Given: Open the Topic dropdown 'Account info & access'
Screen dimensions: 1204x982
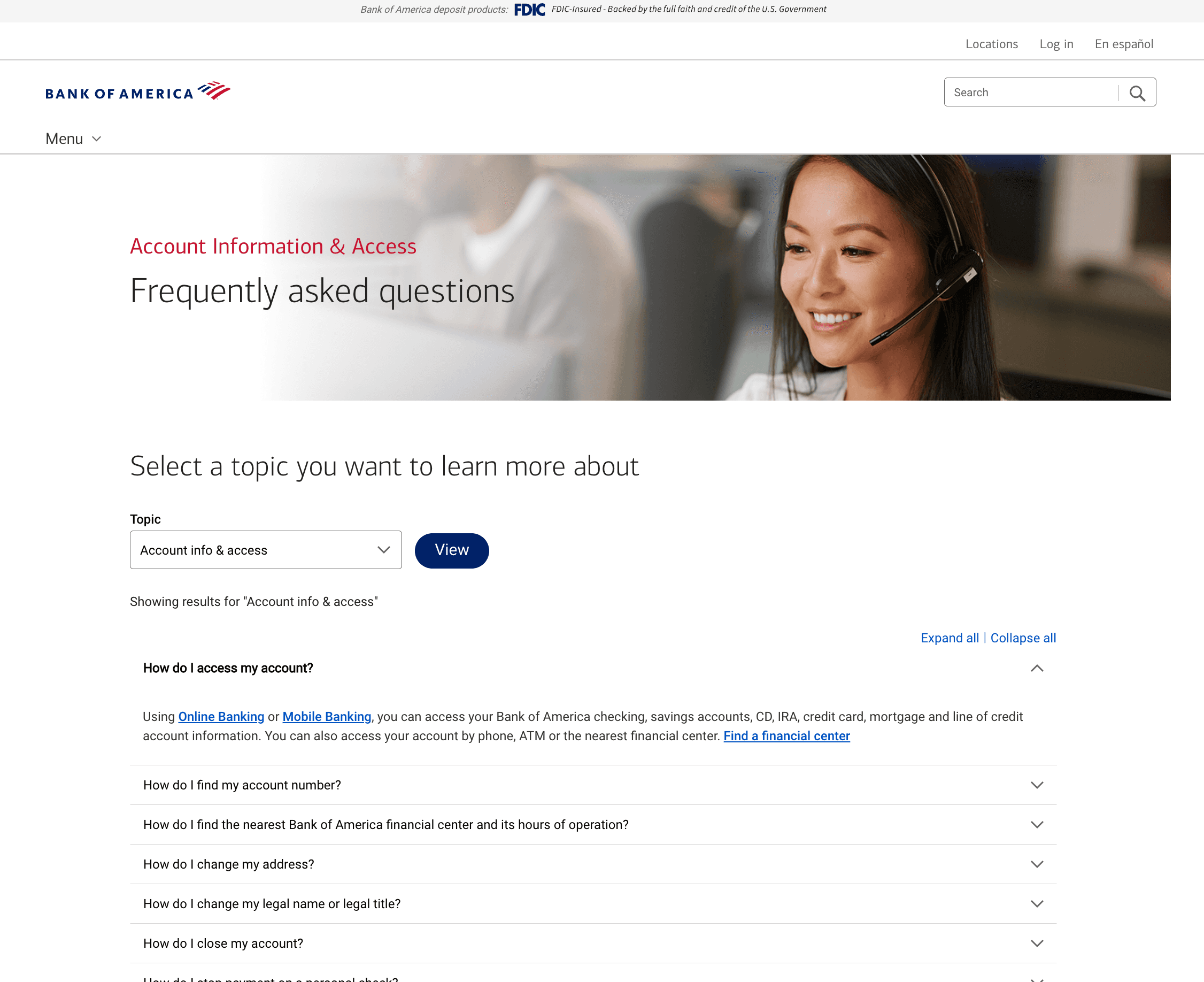Looking at the screenshot, I should pyautogui.click(x=266, y=550).
